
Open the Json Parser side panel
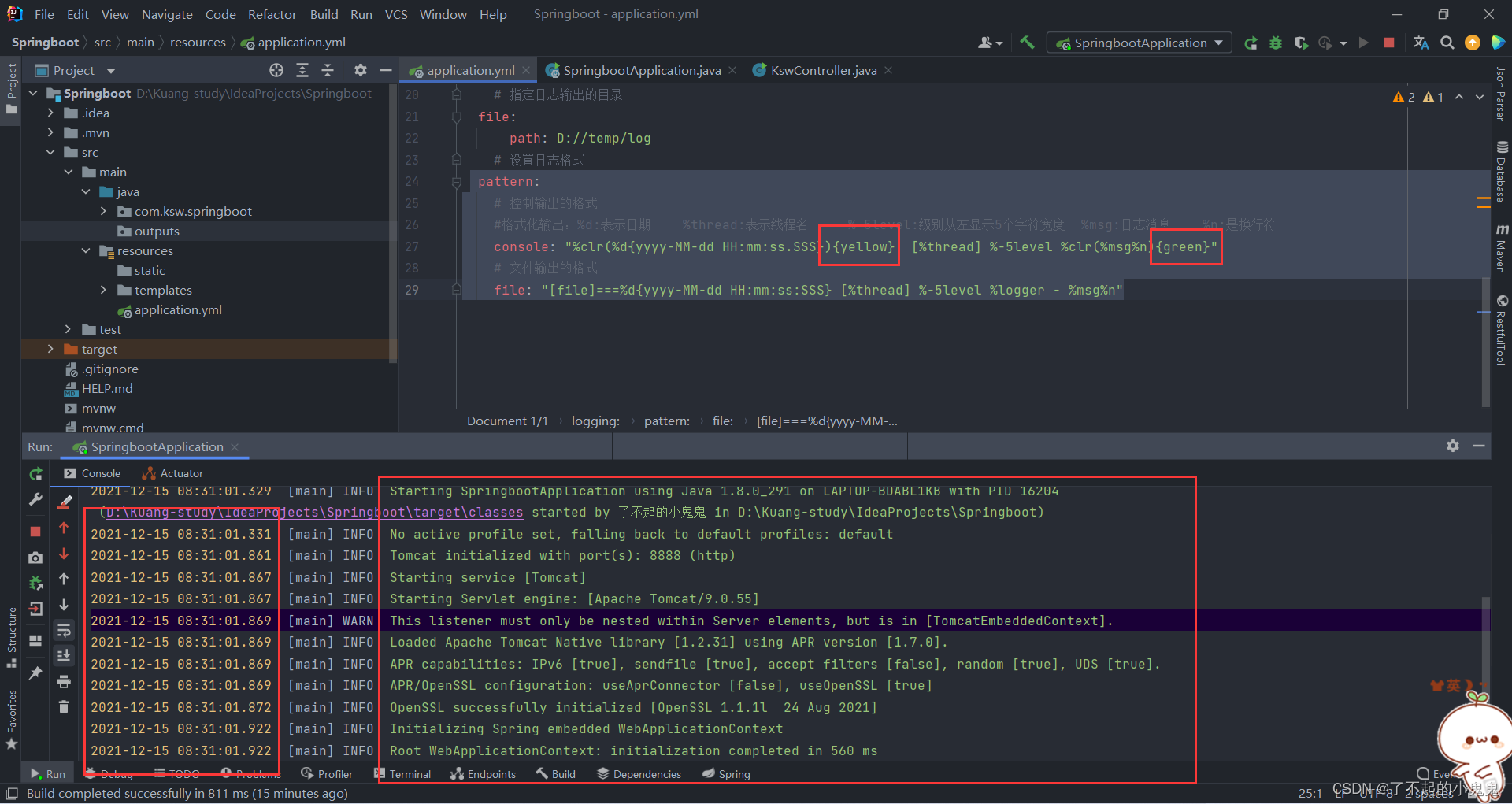[1501, 94]
